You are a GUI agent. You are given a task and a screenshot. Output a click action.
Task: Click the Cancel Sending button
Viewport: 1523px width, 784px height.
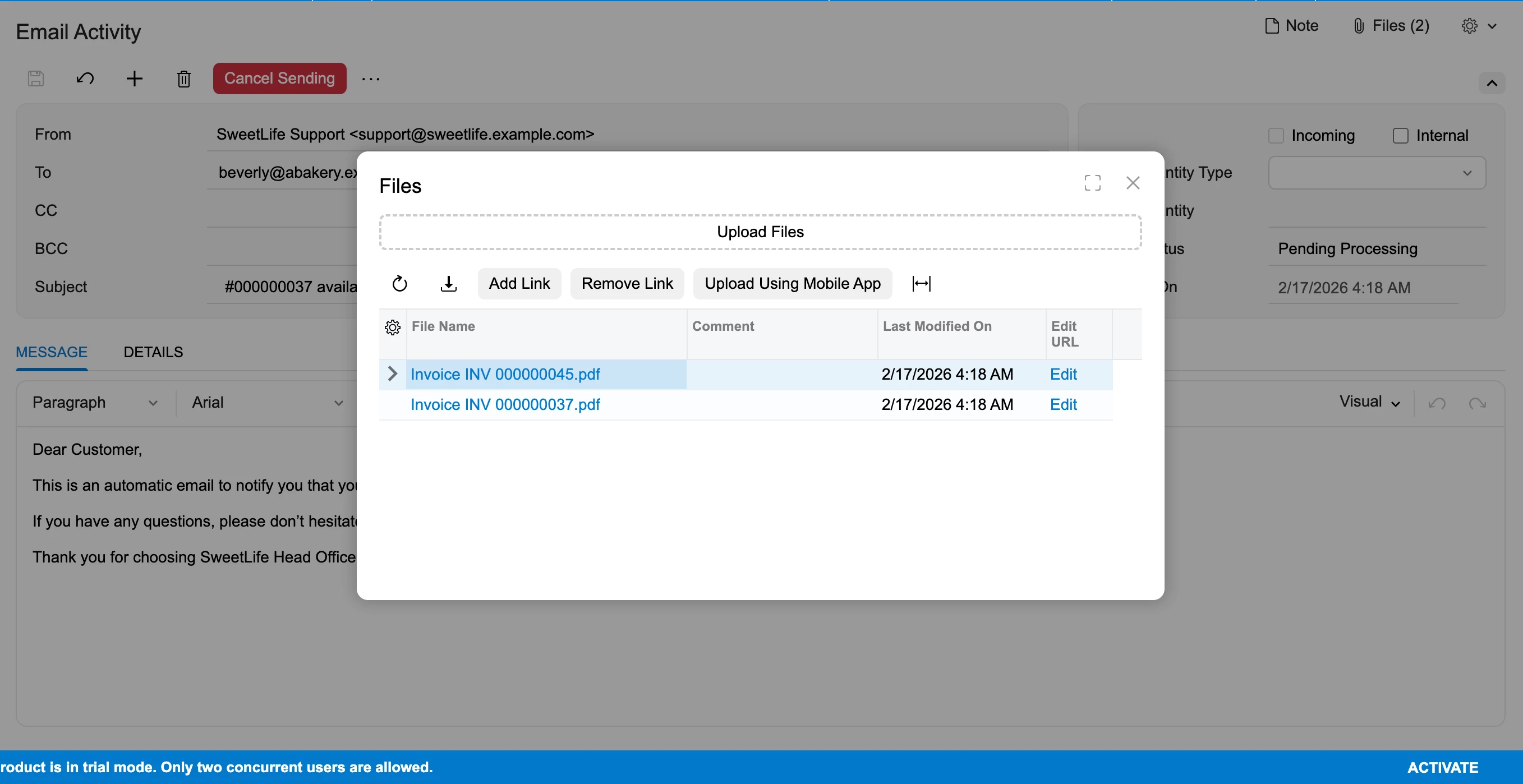click(x=279, y=79)
